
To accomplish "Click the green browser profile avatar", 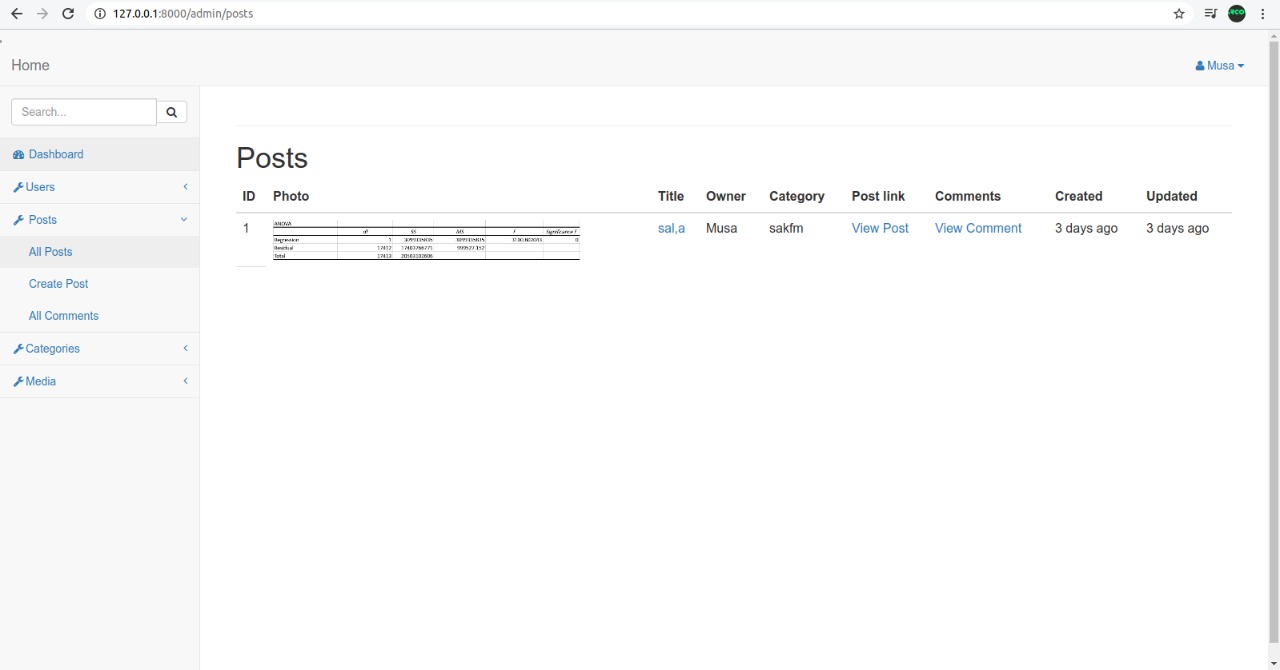I will 1237,14.
